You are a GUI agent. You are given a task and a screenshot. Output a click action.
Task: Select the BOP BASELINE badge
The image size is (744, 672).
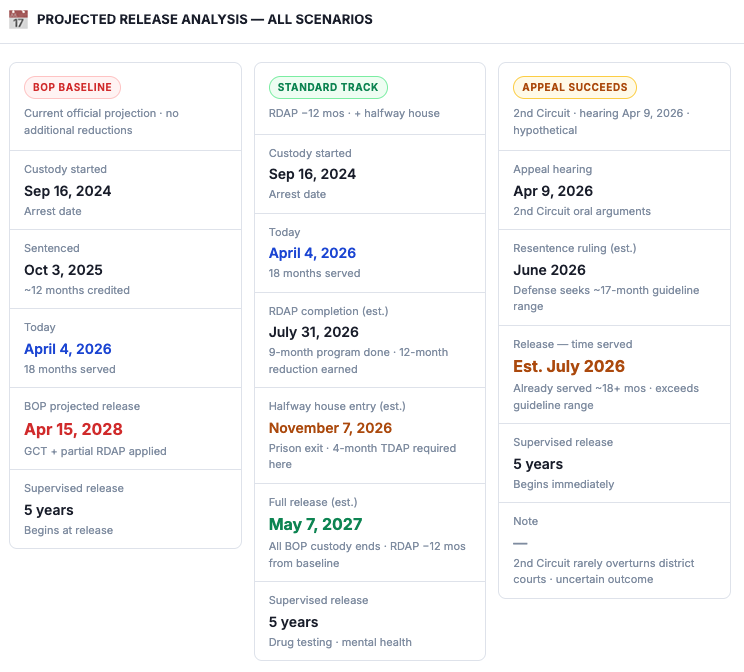tap(72, 87)
